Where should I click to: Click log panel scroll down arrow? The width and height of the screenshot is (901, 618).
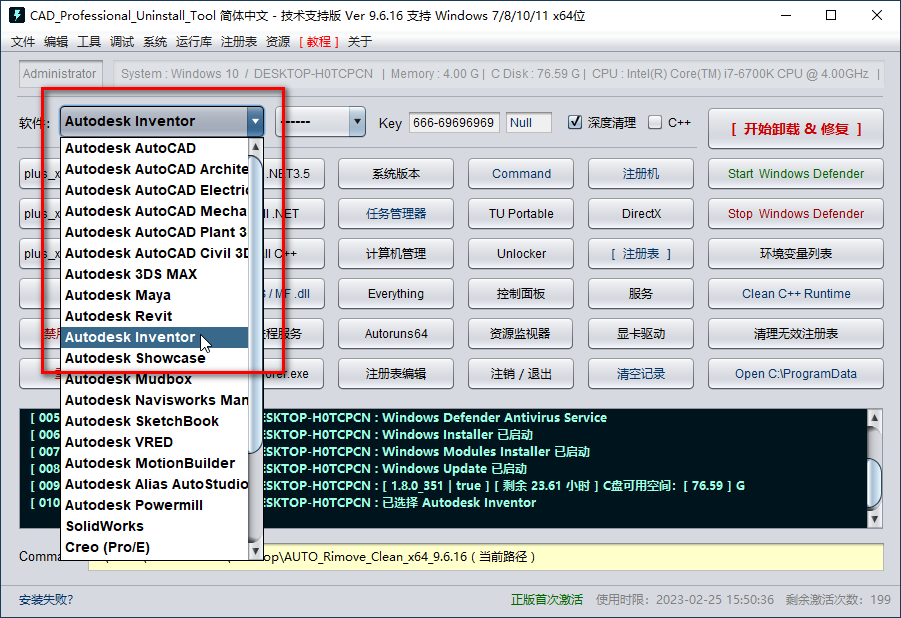(x=875, y=520)
